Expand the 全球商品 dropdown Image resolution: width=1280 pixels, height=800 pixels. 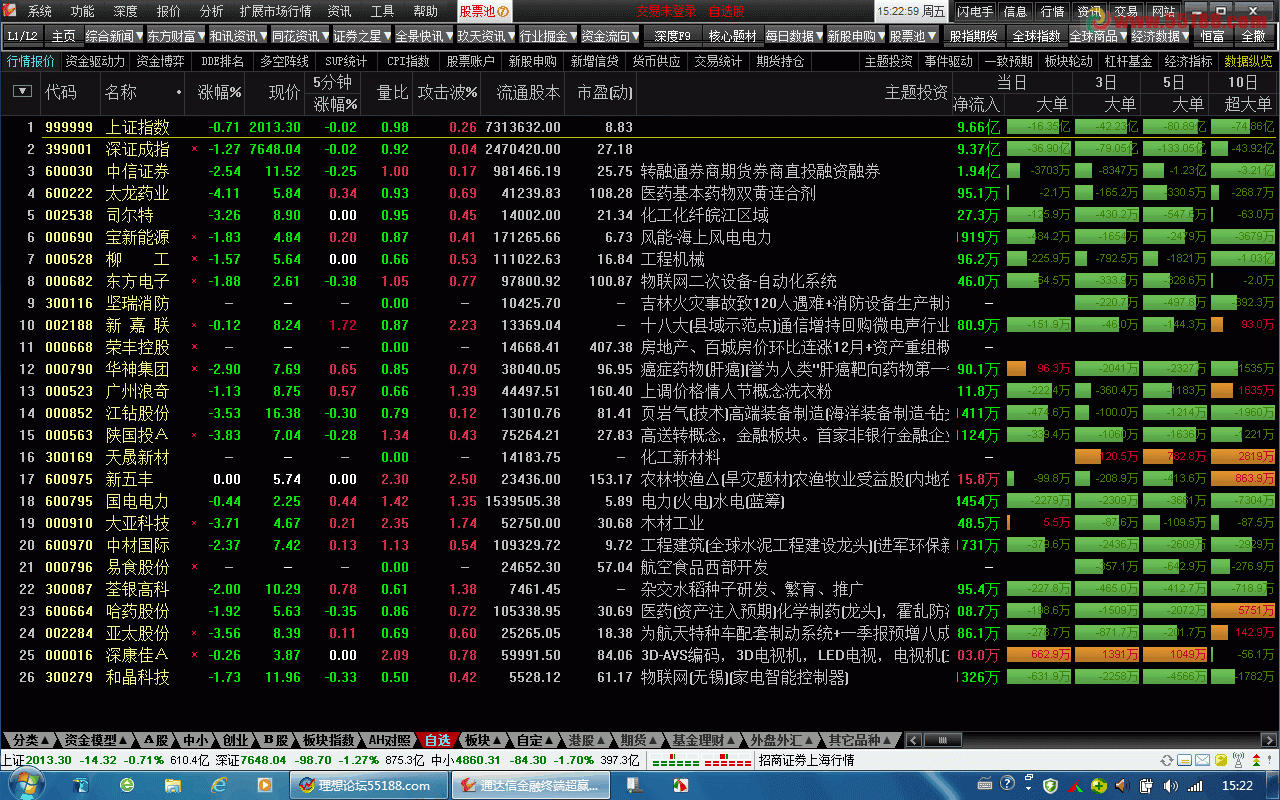point(1123,36)
